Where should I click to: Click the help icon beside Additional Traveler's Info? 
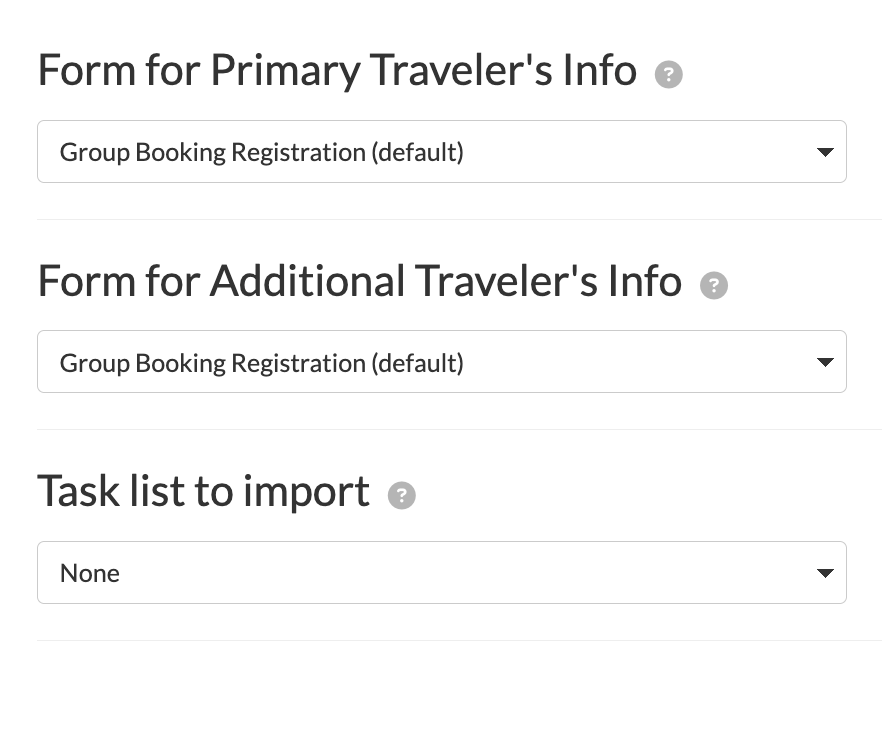pos(713,286)
